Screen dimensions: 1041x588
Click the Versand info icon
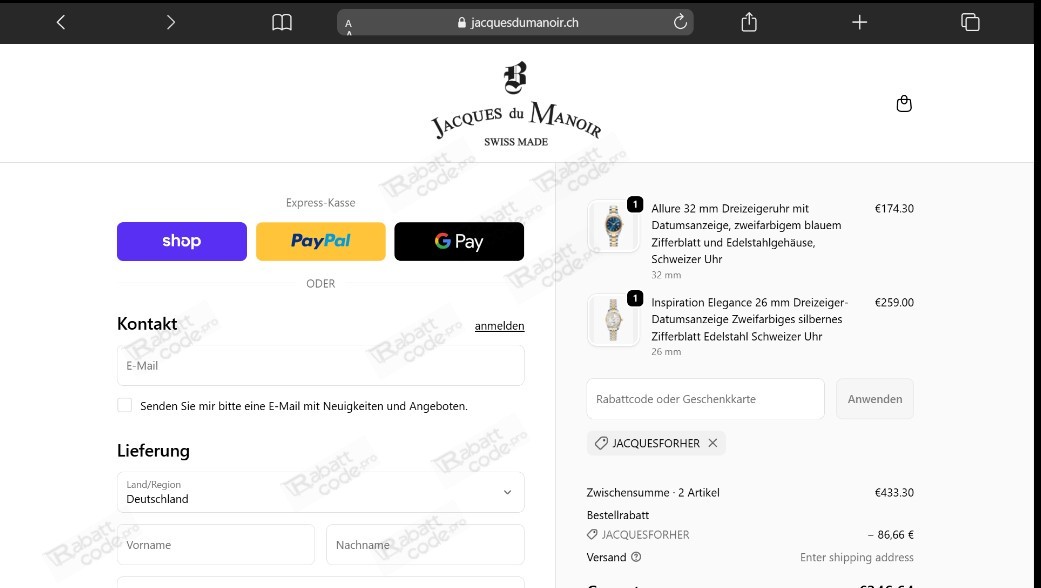tap(638, 557)
